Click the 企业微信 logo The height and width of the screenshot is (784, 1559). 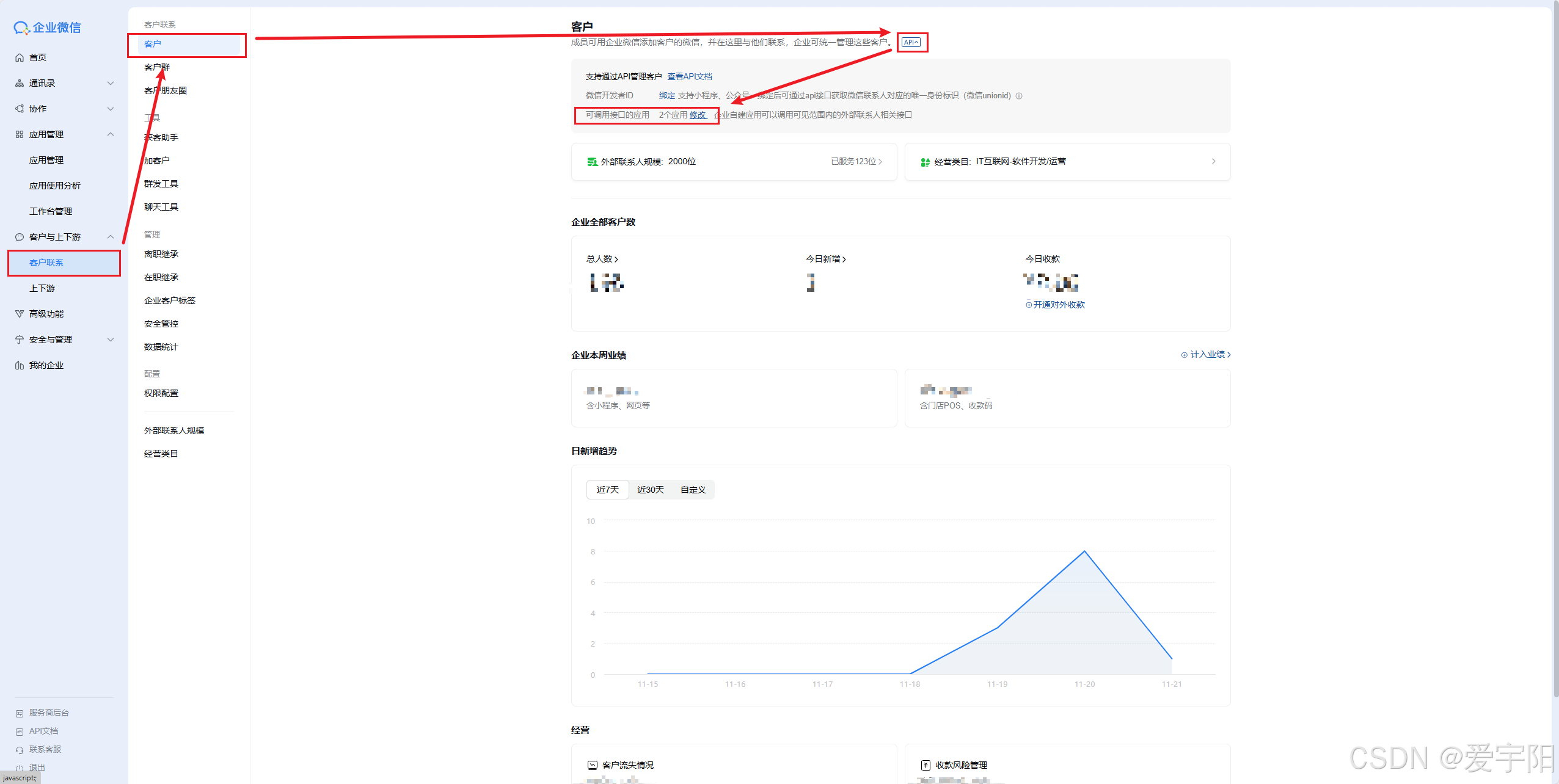47,27
